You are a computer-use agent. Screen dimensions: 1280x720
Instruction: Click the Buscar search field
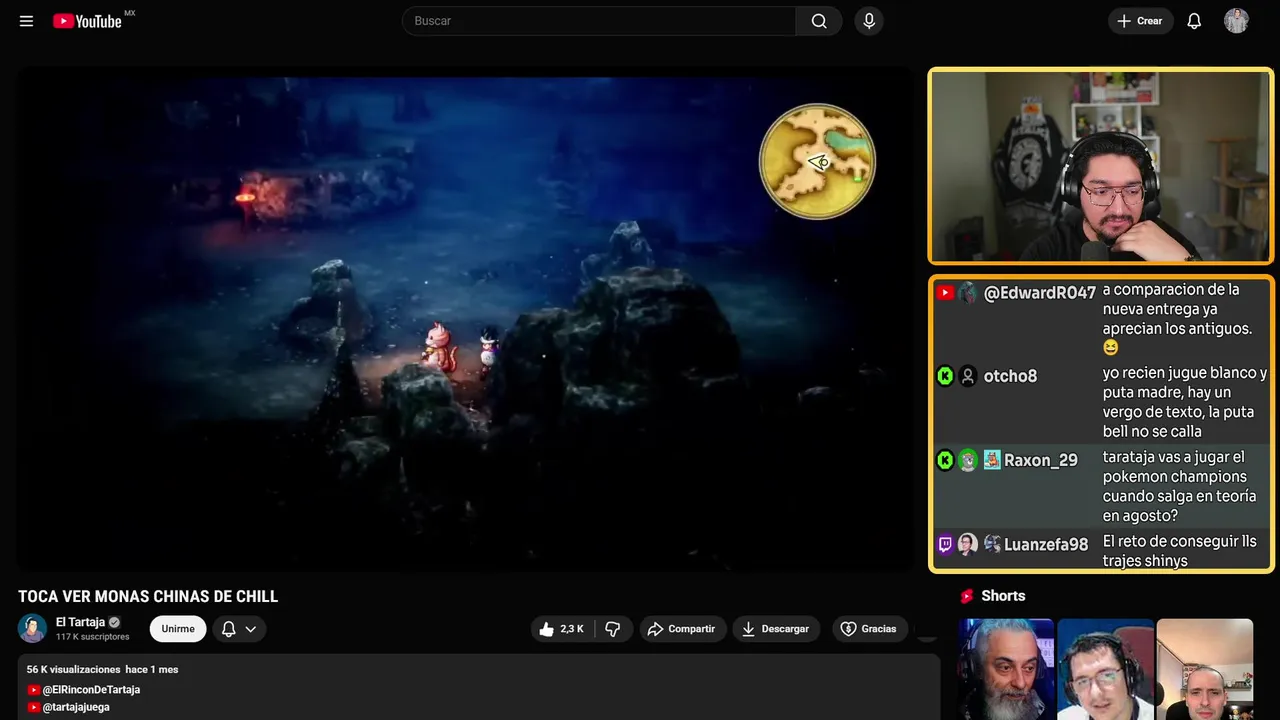(x=599, y=21)
